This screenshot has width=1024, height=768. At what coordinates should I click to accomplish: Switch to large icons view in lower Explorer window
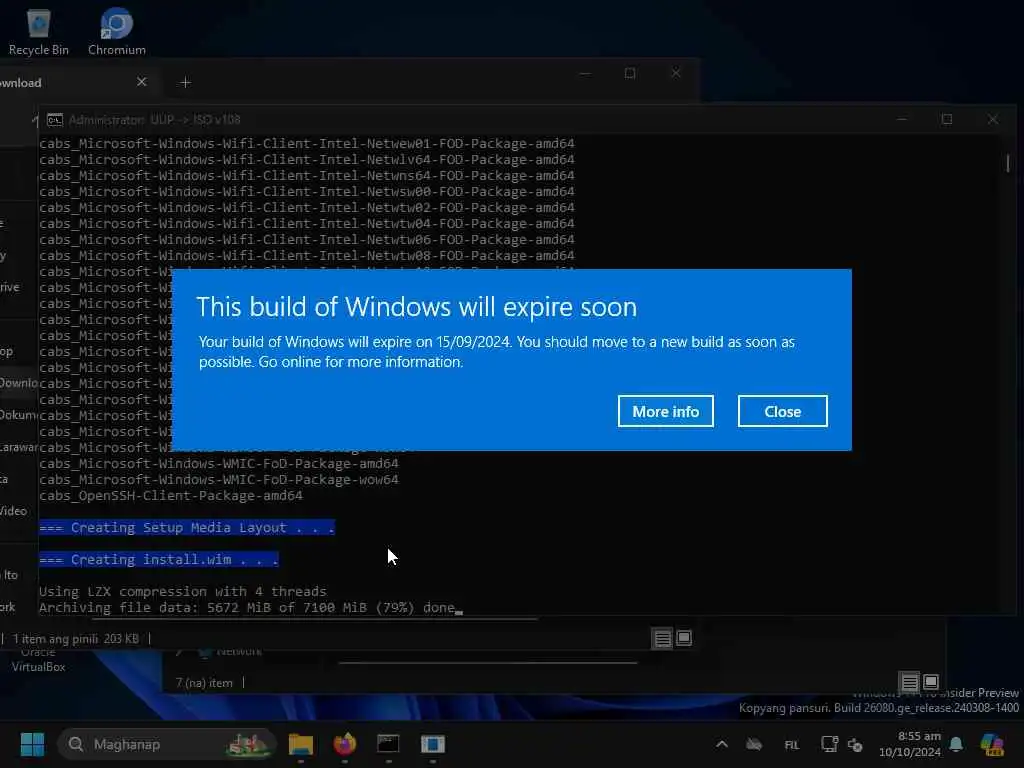931,682
